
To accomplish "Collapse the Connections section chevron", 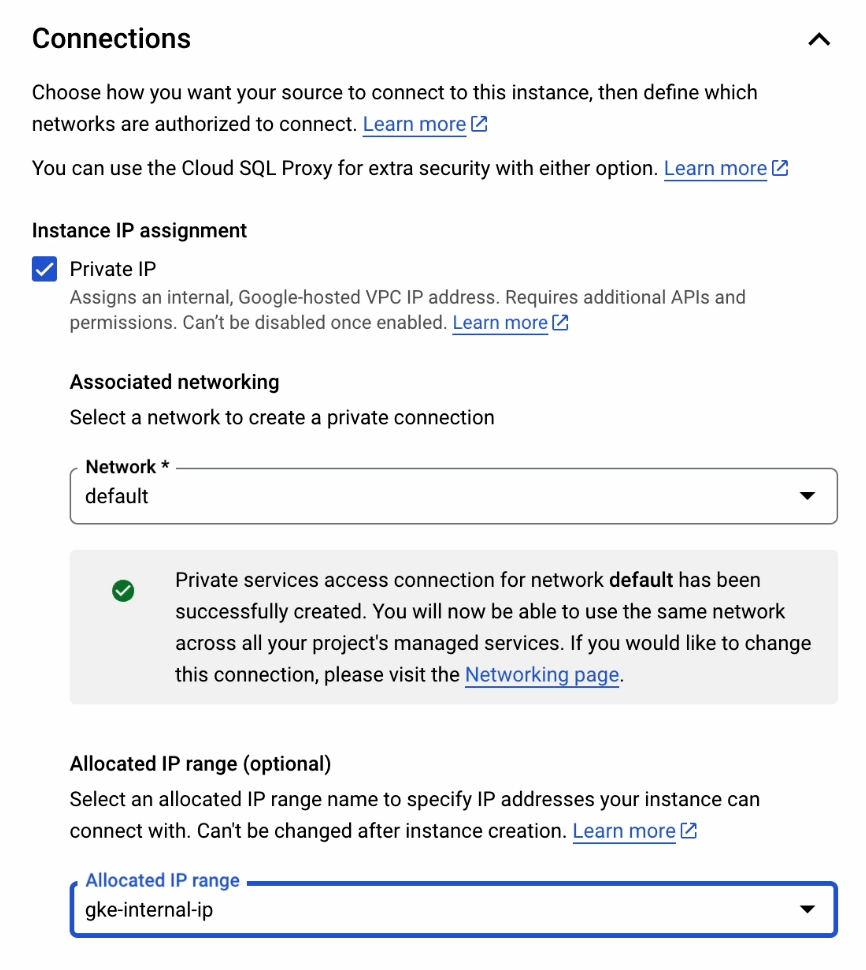I will pyautogui.click(x=819, y=40).
